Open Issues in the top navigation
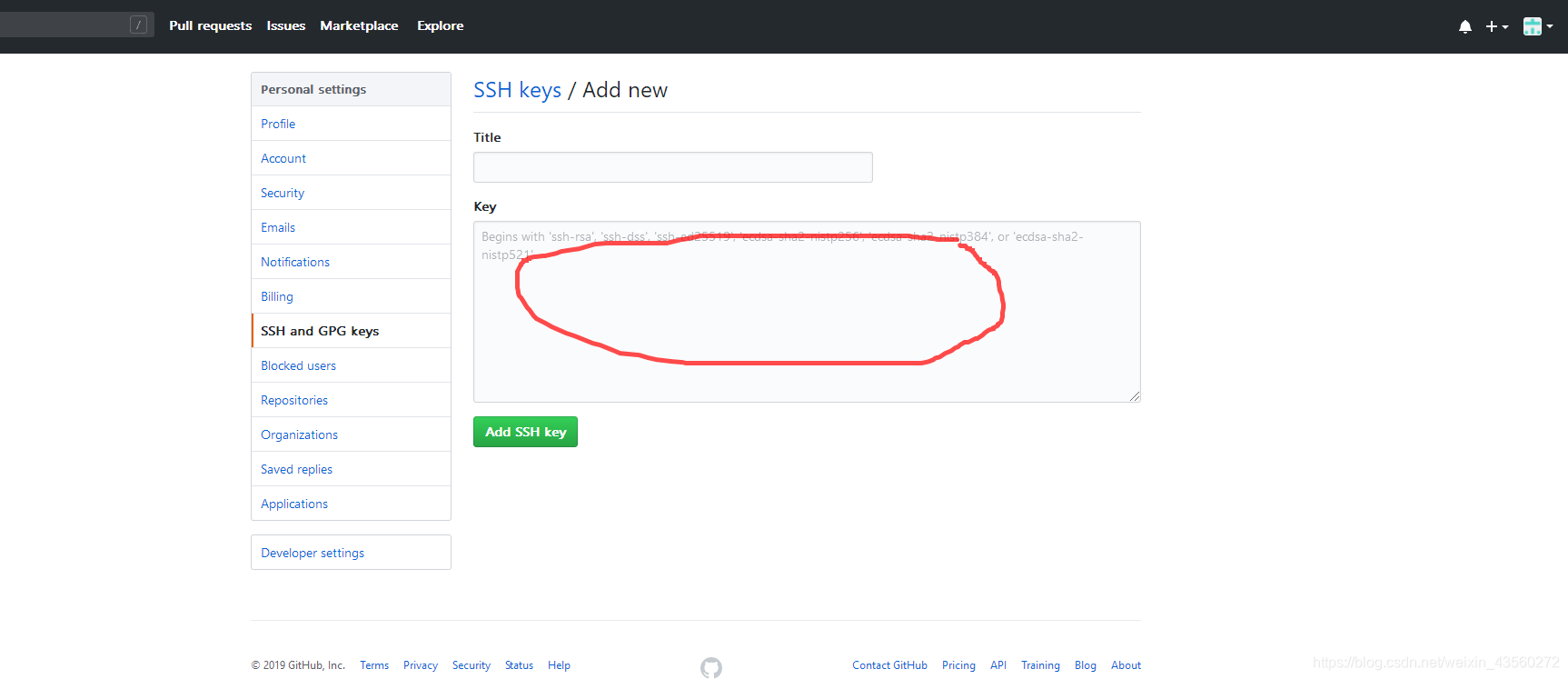This screenshot has height=679, width=1568. point(286,25)
